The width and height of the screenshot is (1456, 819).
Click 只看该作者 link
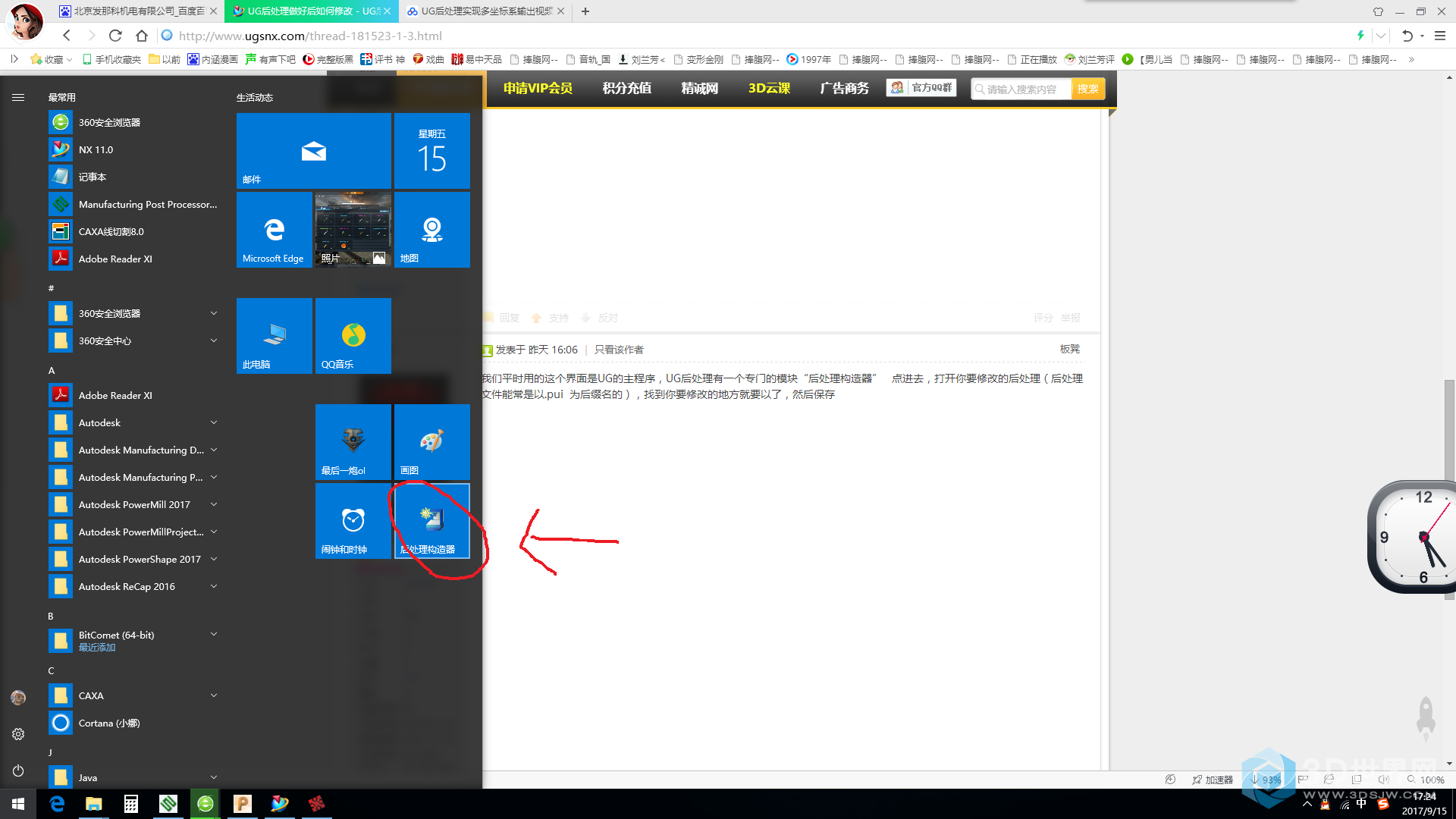pos(619,350)
